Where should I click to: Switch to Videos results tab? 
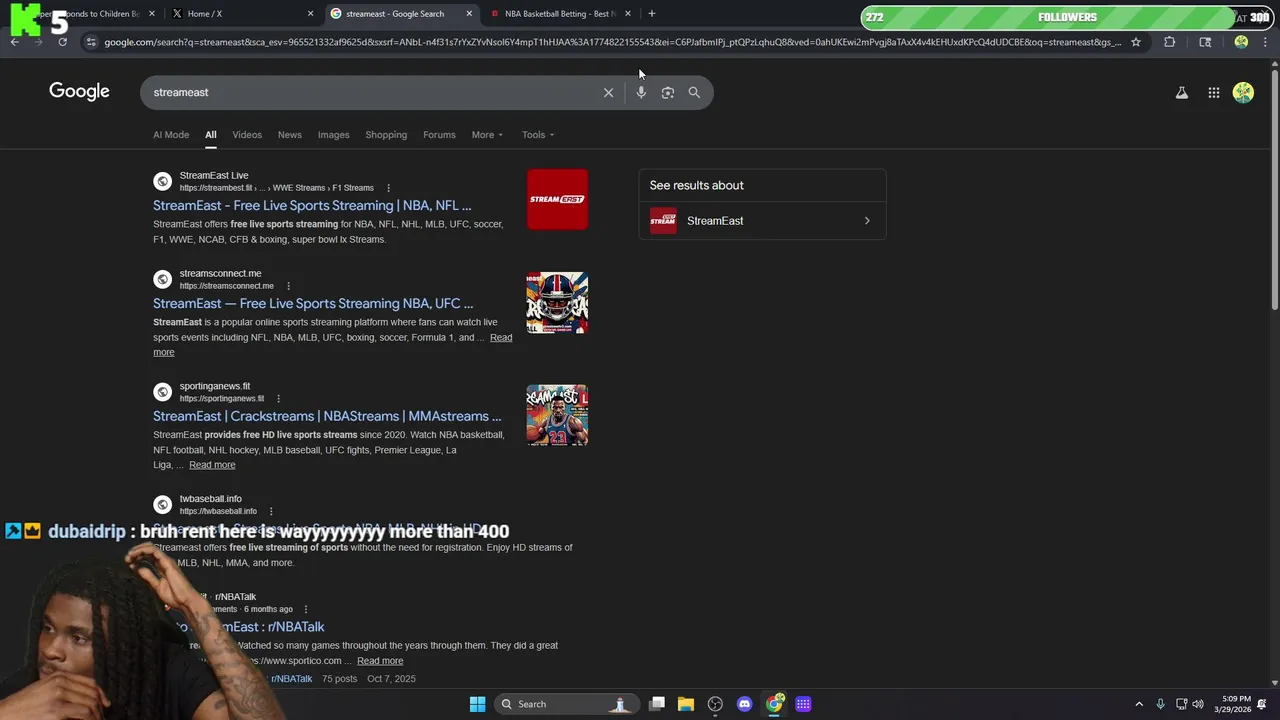[247, 135]
